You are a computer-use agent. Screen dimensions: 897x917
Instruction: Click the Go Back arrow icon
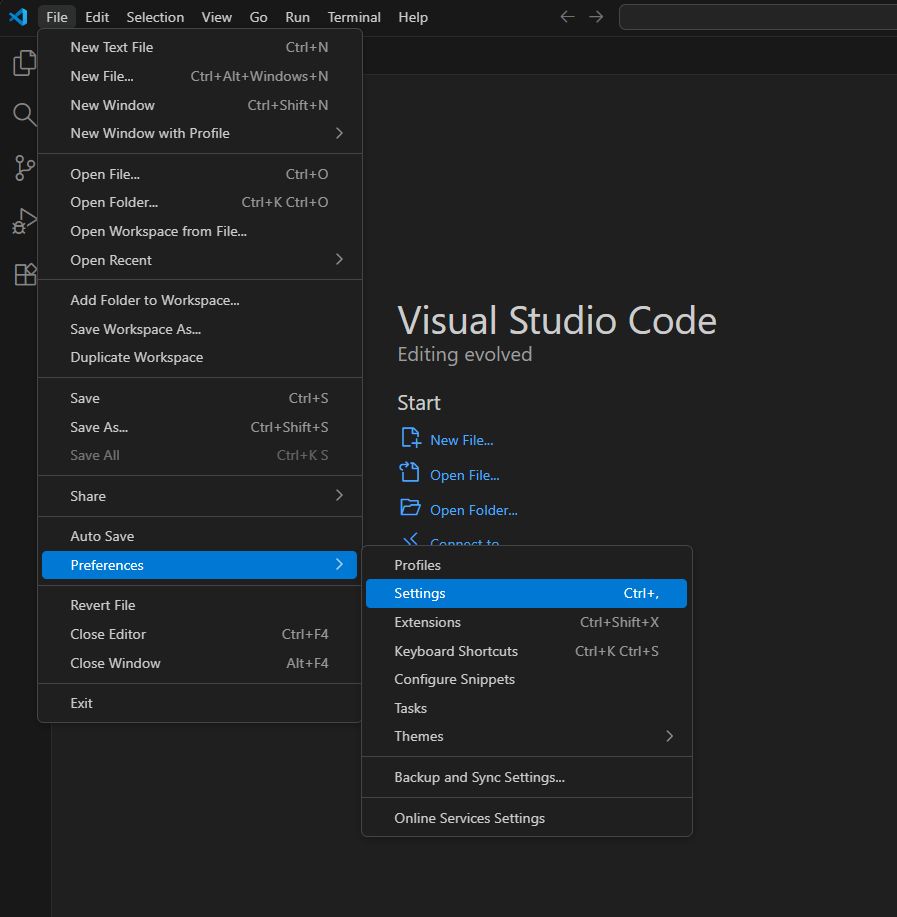tap(567, 17)
